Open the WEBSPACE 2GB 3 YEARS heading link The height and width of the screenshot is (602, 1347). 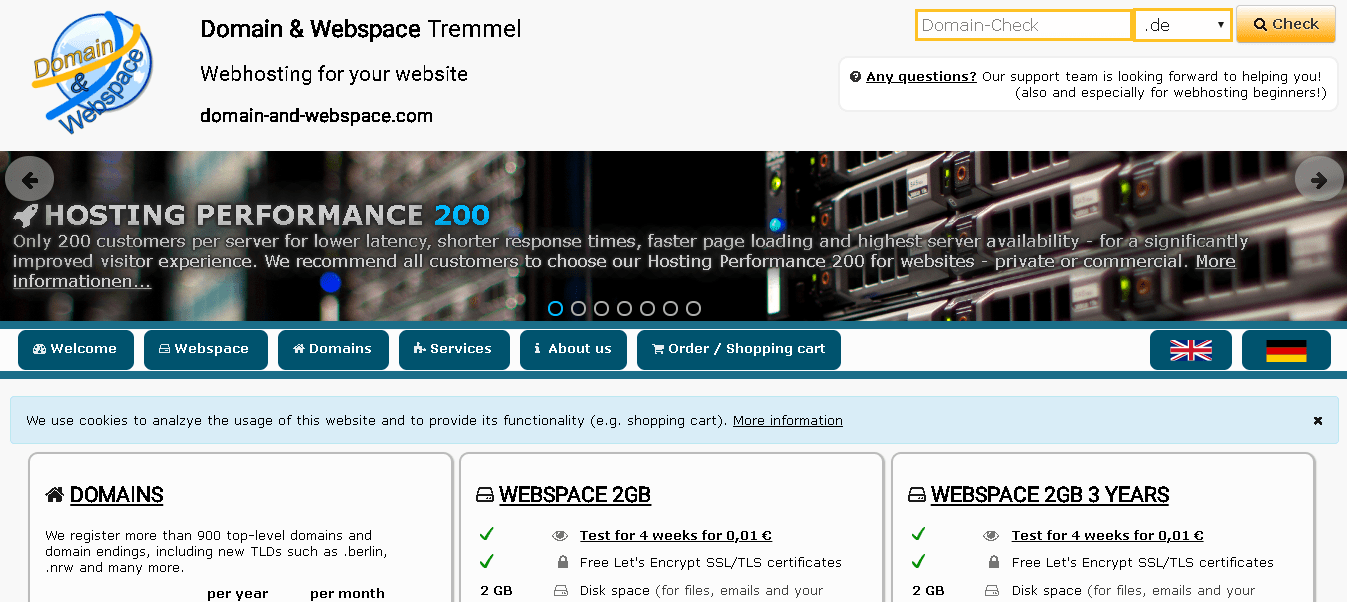pyautogui.click(x=1050, y=495)
